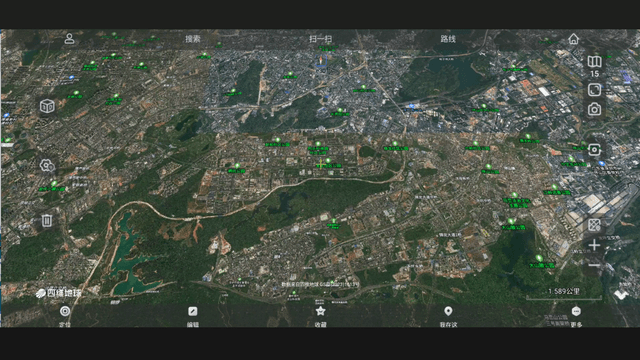This screenshot has height=360, width=640.
Task: Zoom out with the minus button
Action: (x=594, y=265)
